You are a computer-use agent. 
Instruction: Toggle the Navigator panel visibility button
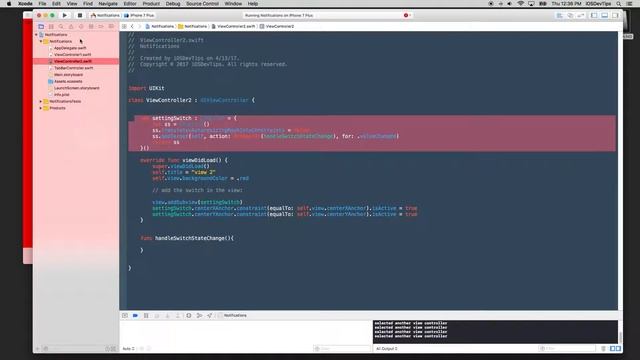[x=594, y=16]
